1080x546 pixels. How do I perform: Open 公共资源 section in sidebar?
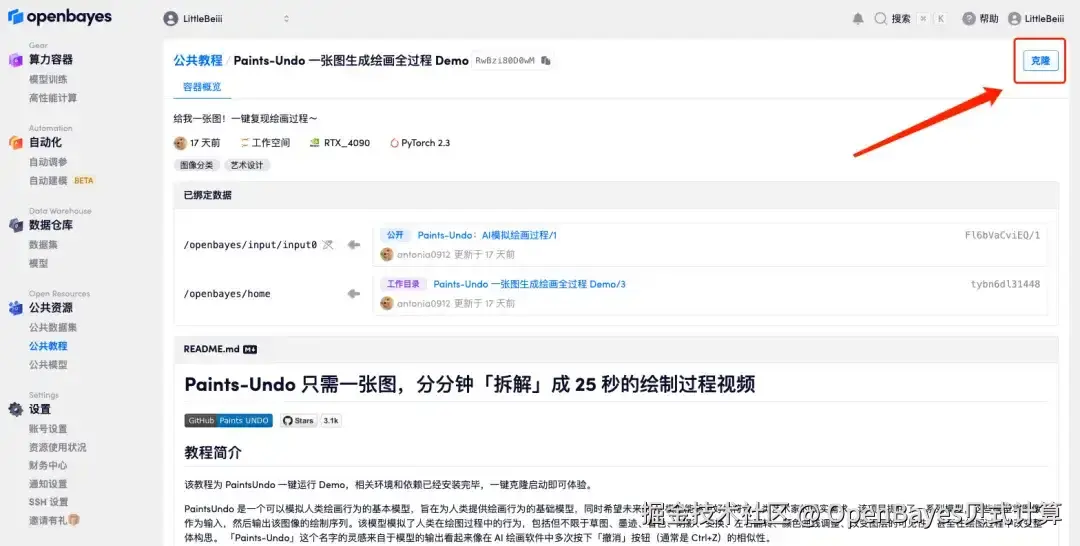[50, 308]
